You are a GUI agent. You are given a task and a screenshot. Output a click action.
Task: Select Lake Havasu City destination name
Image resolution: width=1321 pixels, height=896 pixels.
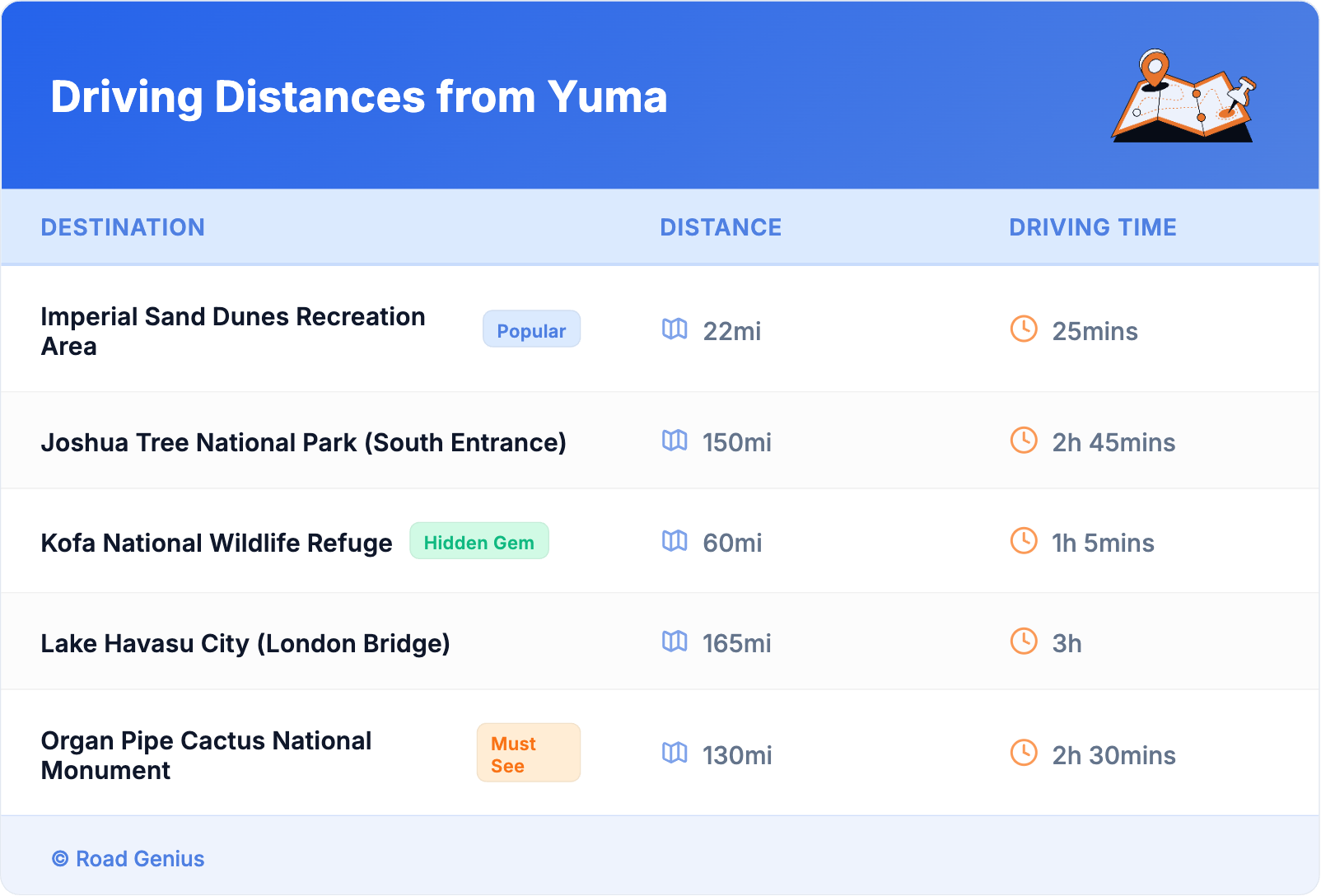245,644
